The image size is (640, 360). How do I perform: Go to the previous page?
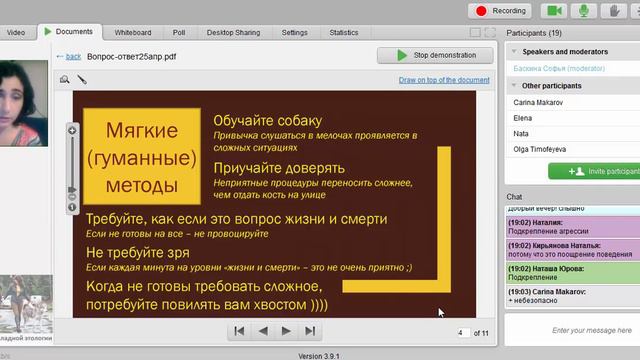tap(263, 331)
